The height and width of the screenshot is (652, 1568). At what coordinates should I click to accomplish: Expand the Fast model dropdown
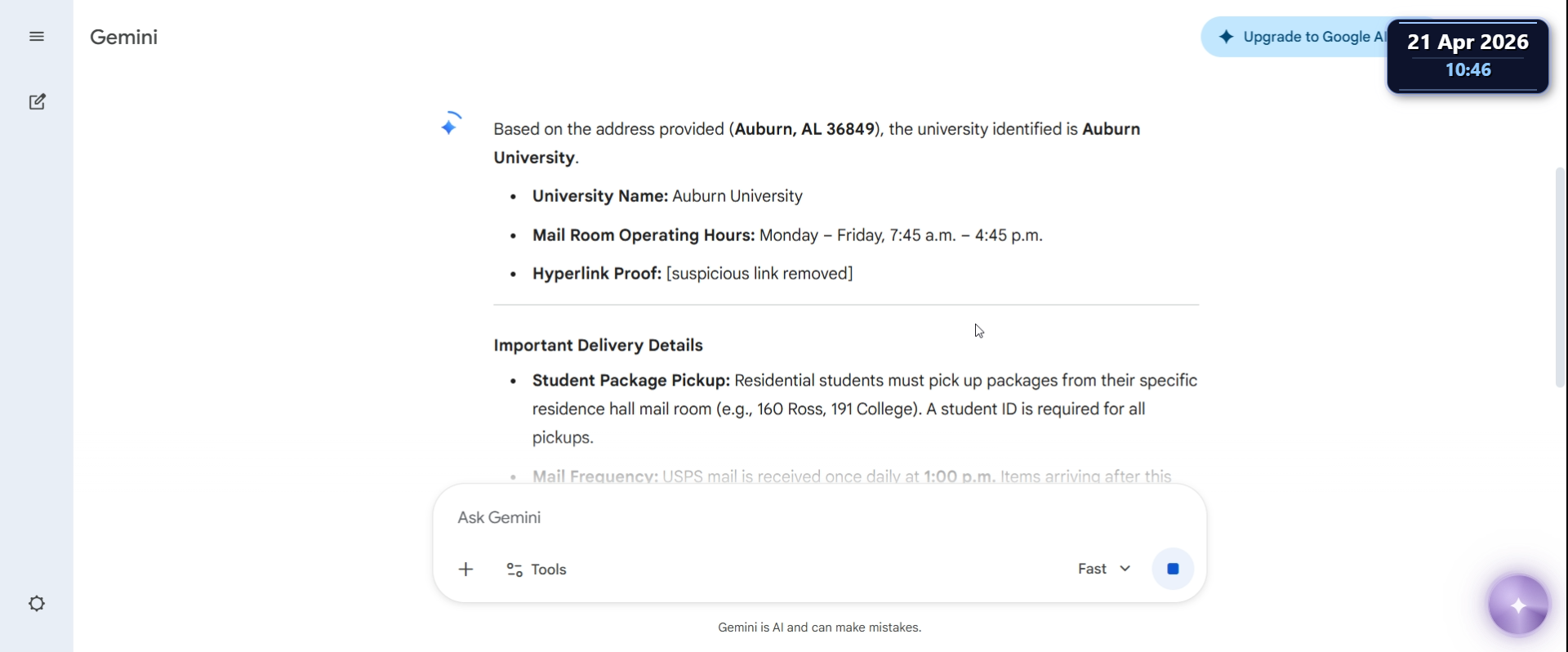(1104, 569)
